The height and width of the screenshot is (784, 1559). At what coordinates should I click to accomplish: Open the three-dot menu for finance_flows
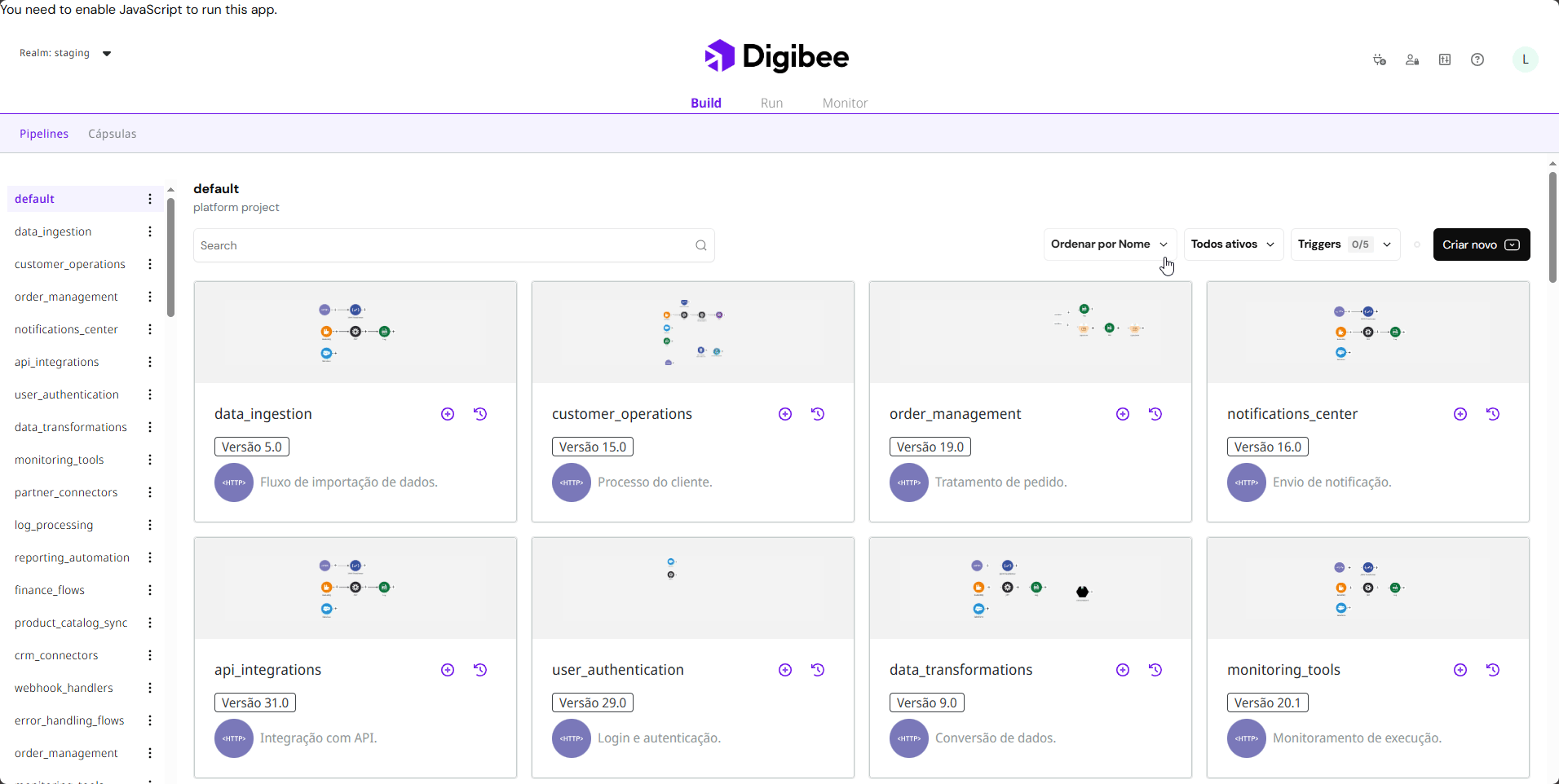(x=150, y=590)
